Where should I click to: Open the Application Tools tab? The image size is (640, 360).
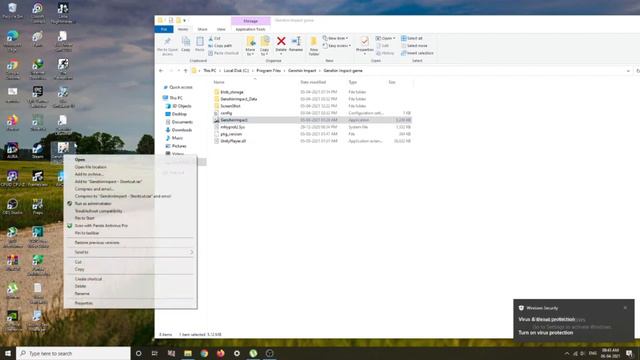251,29
